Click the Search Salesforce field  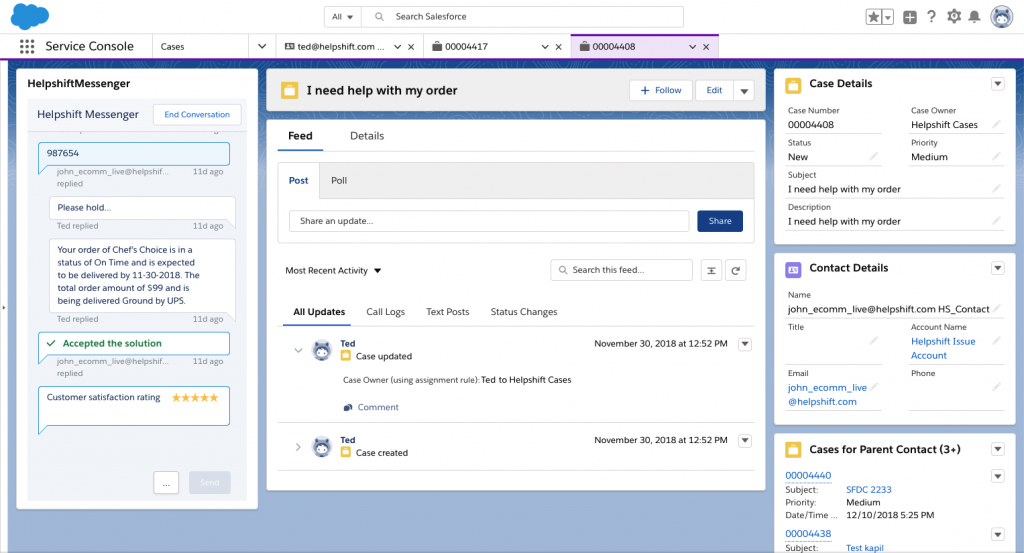[522, 16]
